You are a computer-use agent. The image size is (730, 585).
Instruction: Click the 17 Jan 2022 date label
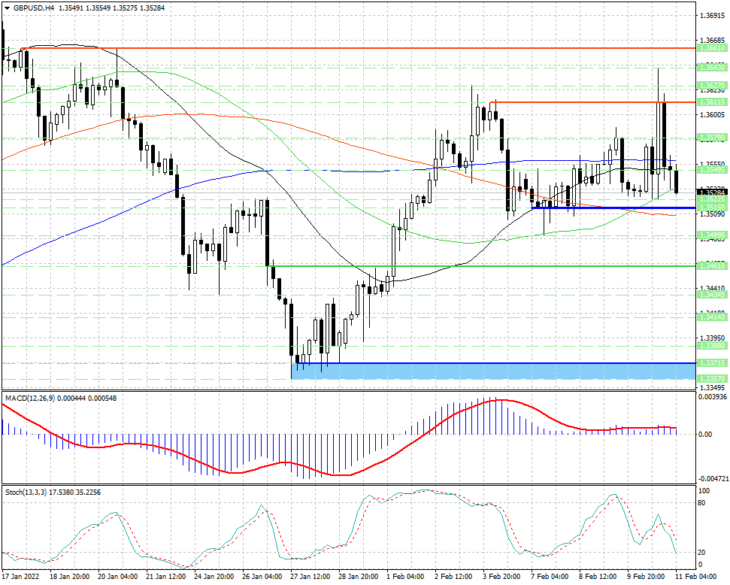(20, 576)
